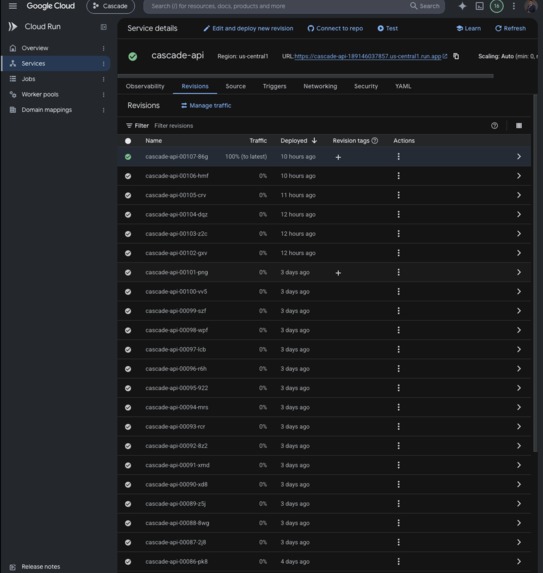Switch to the Networking tab
The image size is (543, 573).
320,86
